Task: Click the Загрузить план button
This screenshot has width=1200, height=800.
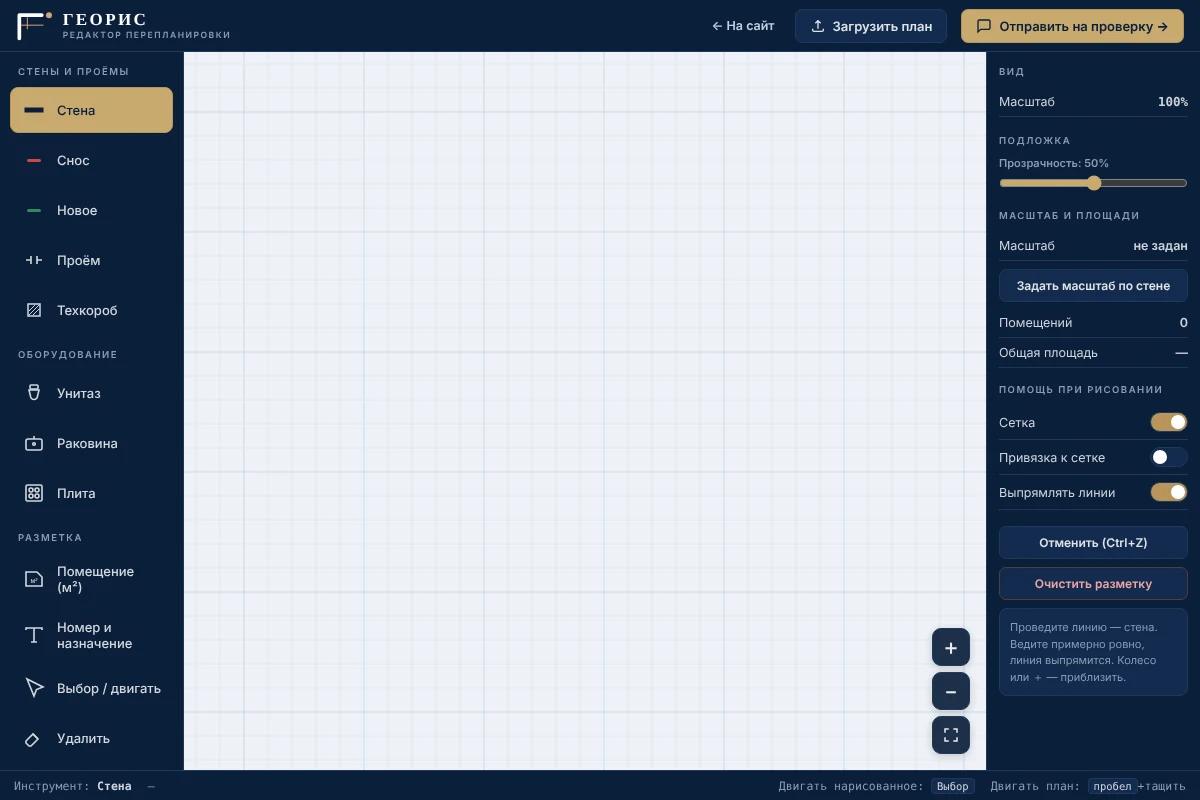Action: tap(871, 26)
